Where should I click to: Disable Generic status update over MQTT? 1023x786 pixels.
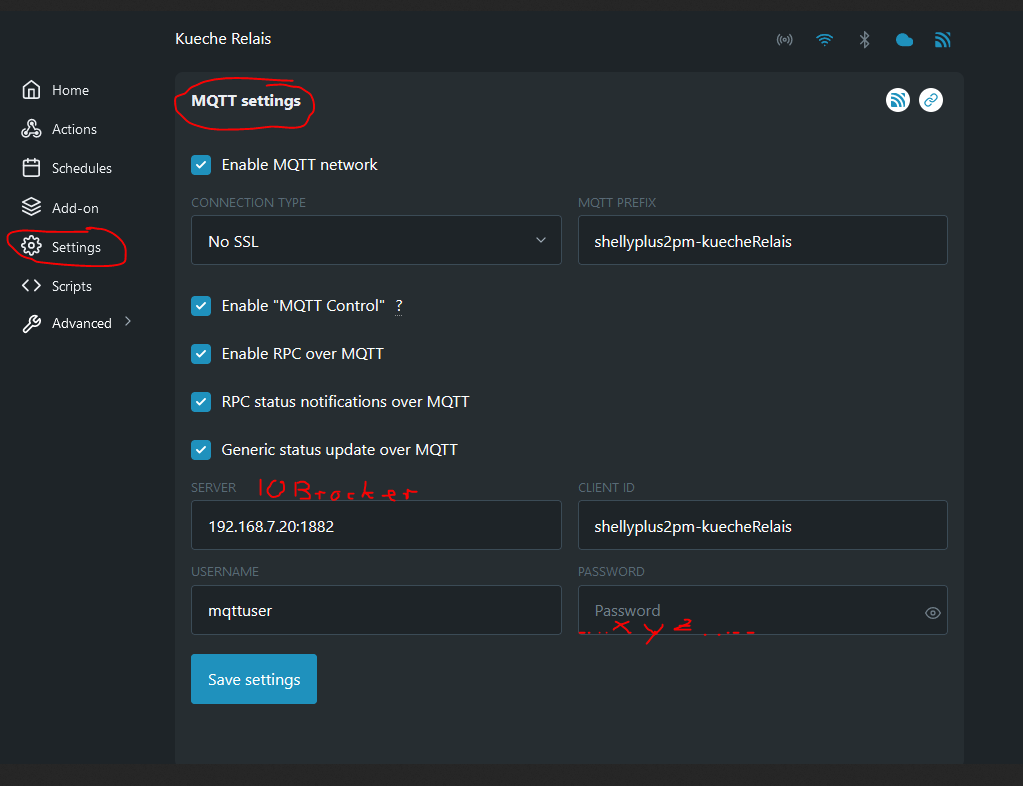201,450
